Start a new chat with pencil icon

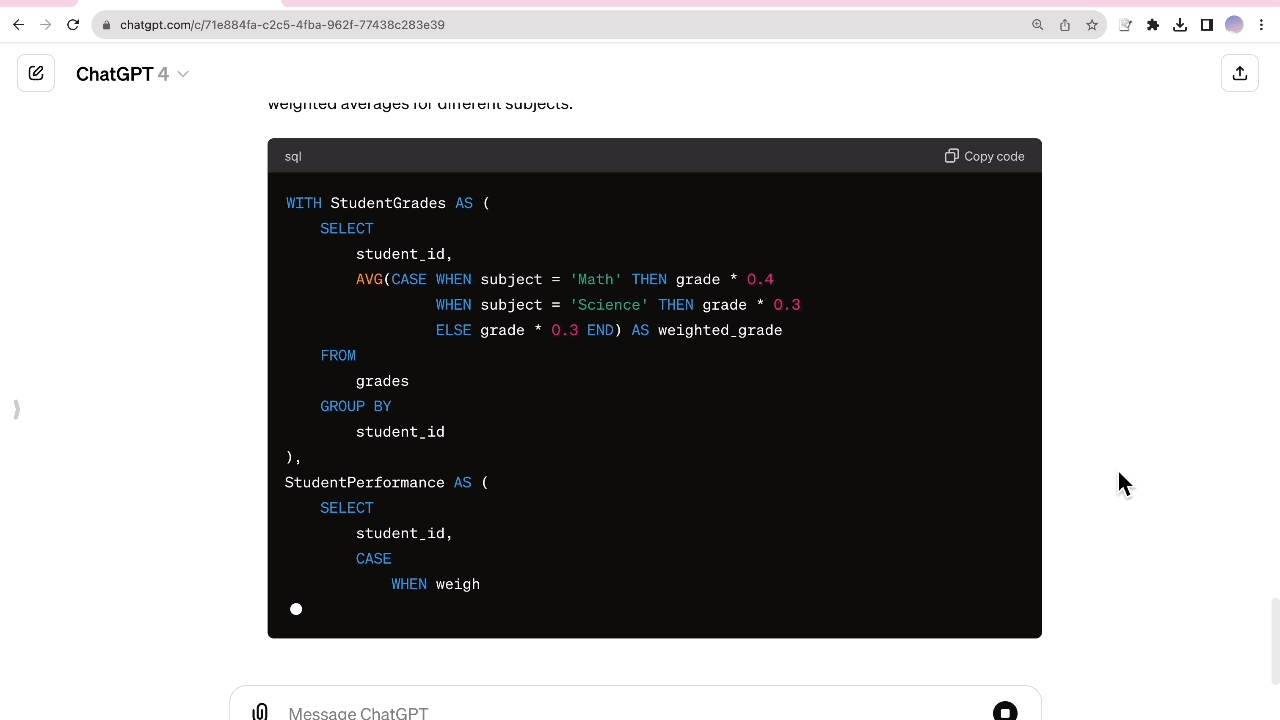(36, 73)
